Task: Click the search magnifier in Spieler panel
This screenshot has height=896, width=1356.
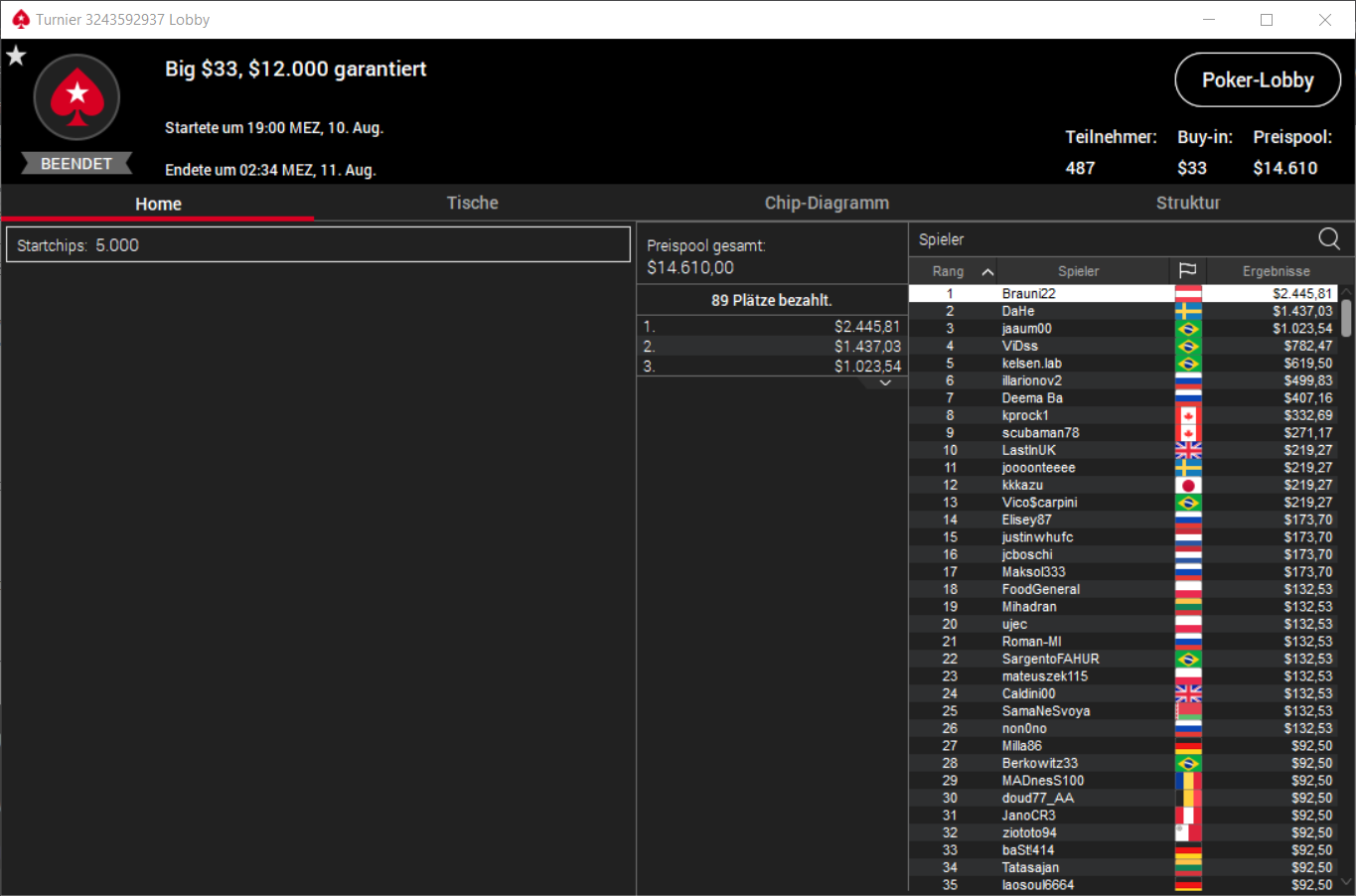Action: [x=1329, y=238]
